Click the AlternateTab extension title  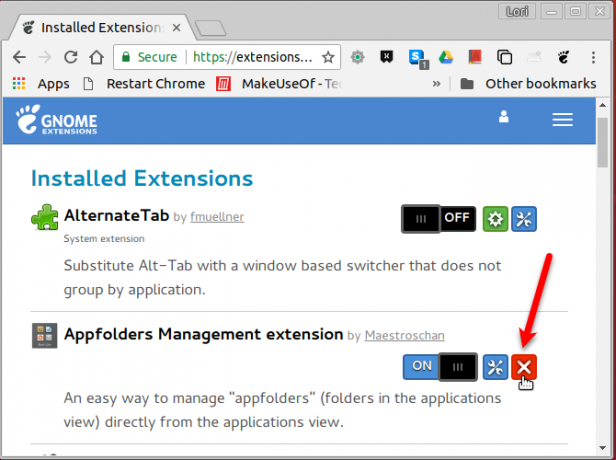click(x=116, y=215)
